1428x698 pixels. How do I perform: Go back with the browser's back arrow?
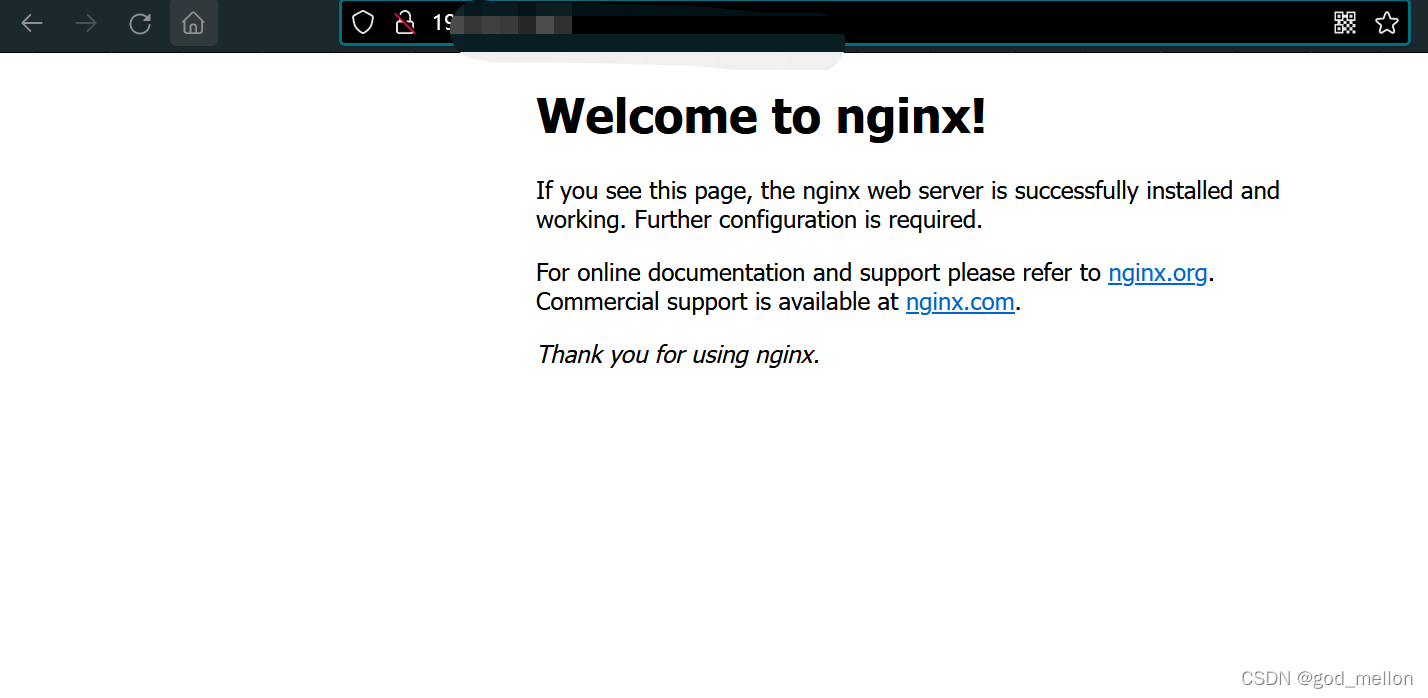(x=32, y=23)
